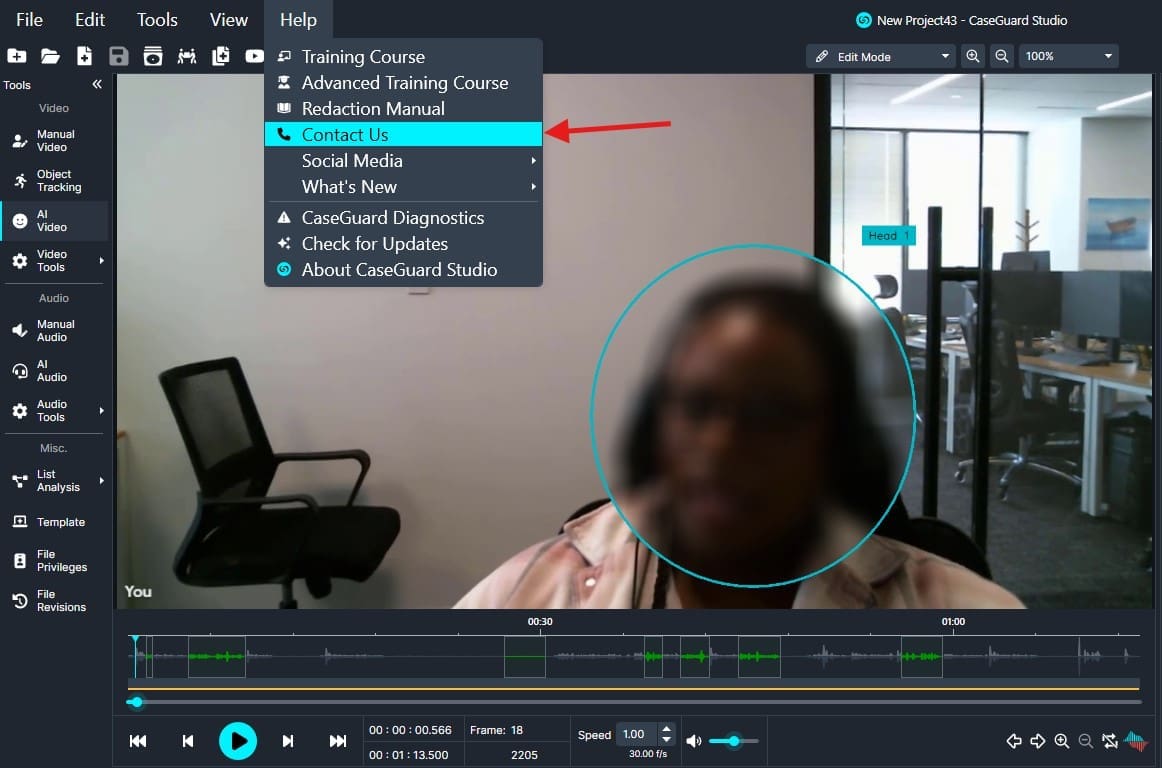Zoom in the video with top magnifier
The image size is (1162, 768).
972,57
